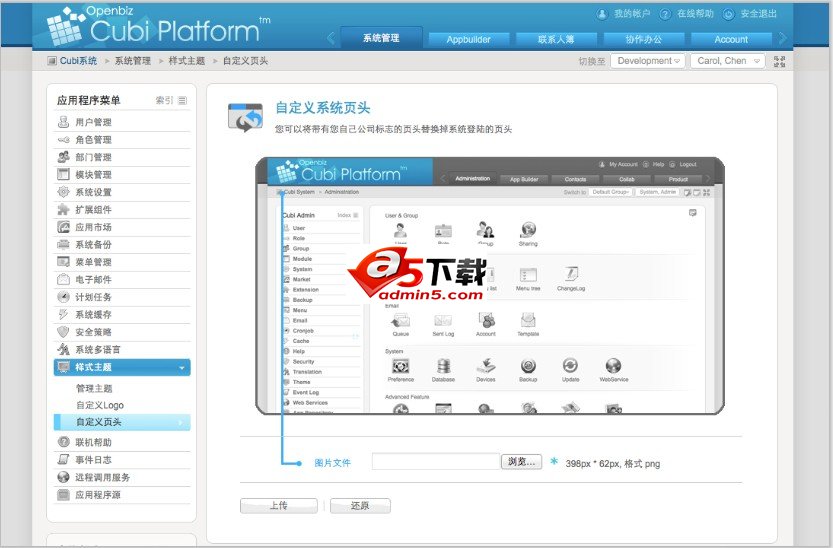Click the 系统多语言 icon
This screenshot has height=548, width=833.
click(63, 349)
